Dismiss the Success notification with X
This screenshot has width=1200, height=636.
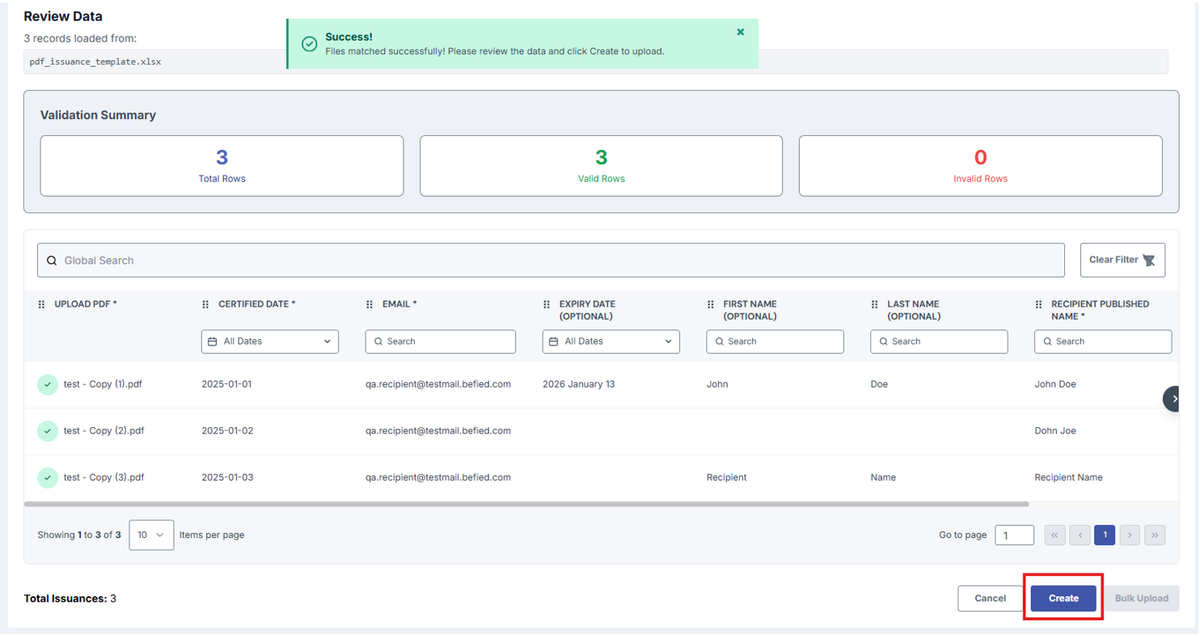(x=740, y=32)
